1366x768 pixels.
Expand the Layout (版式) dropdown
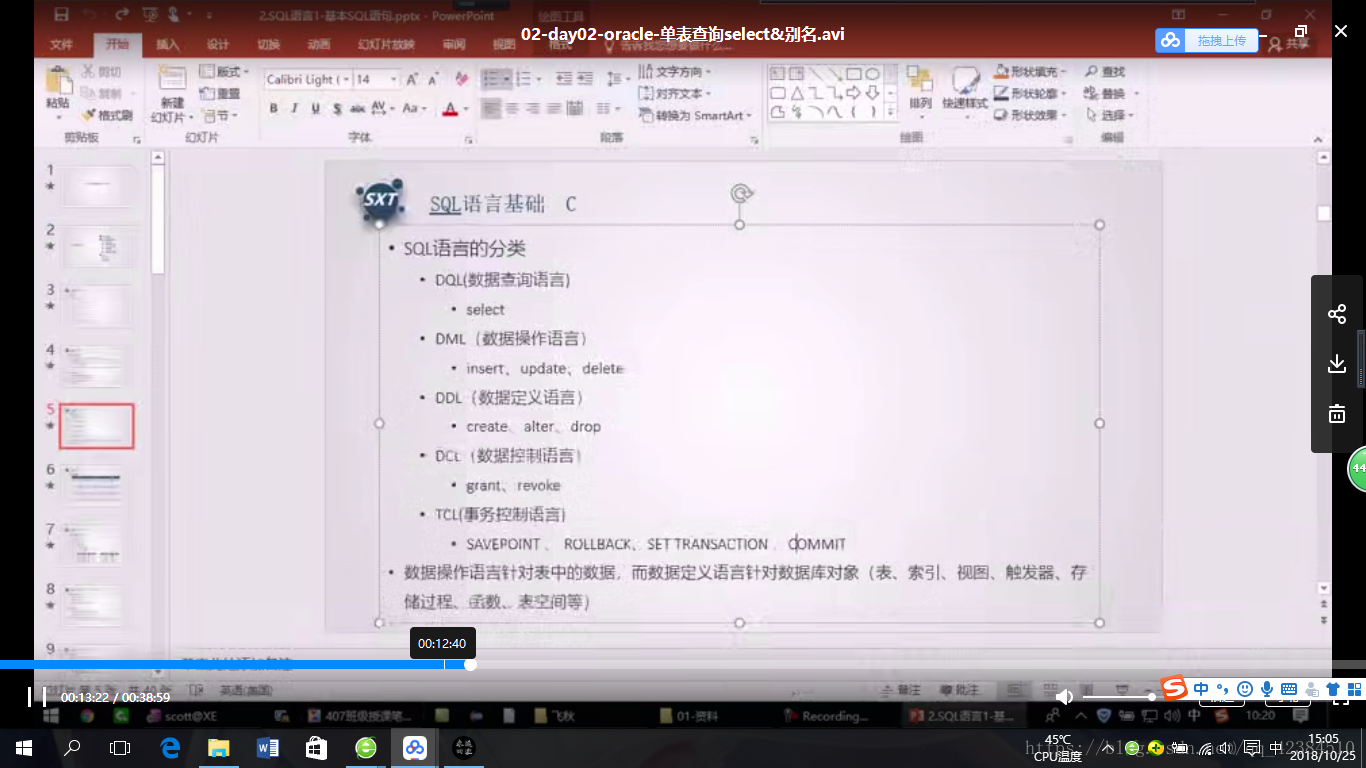[225, 72]
